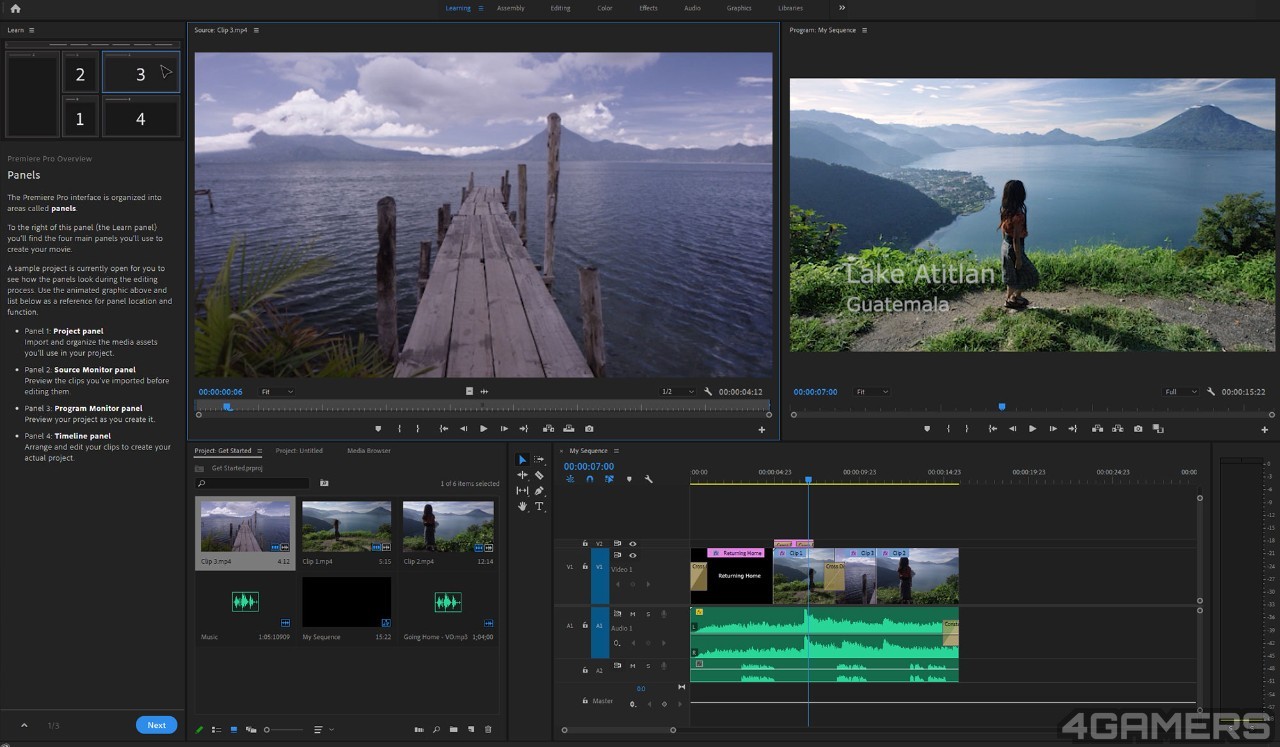Open Project: Untitled tab
The image size is (1280, 747).
point(299,451)
